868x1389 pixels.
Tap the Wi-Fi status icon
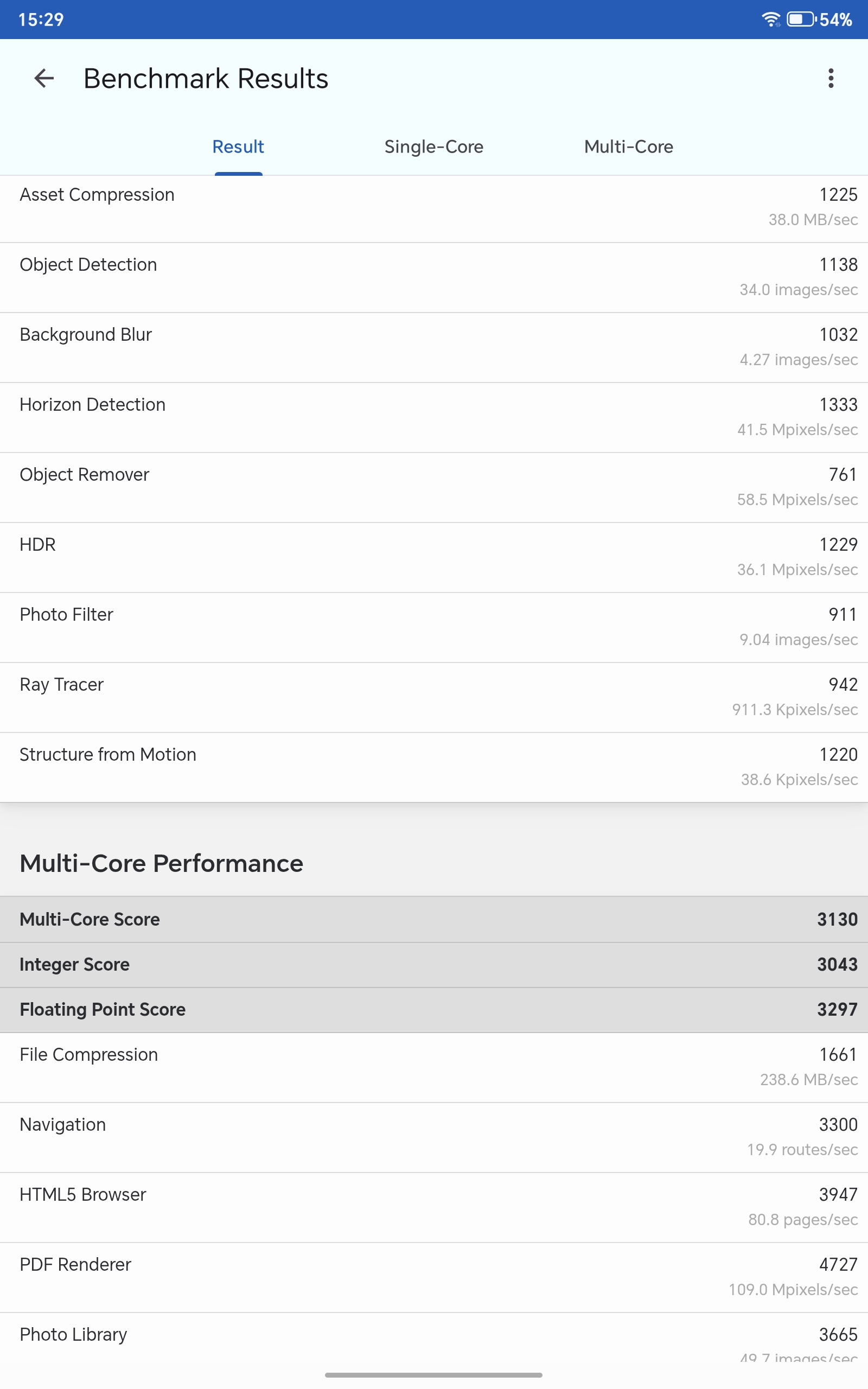point(770,20)
